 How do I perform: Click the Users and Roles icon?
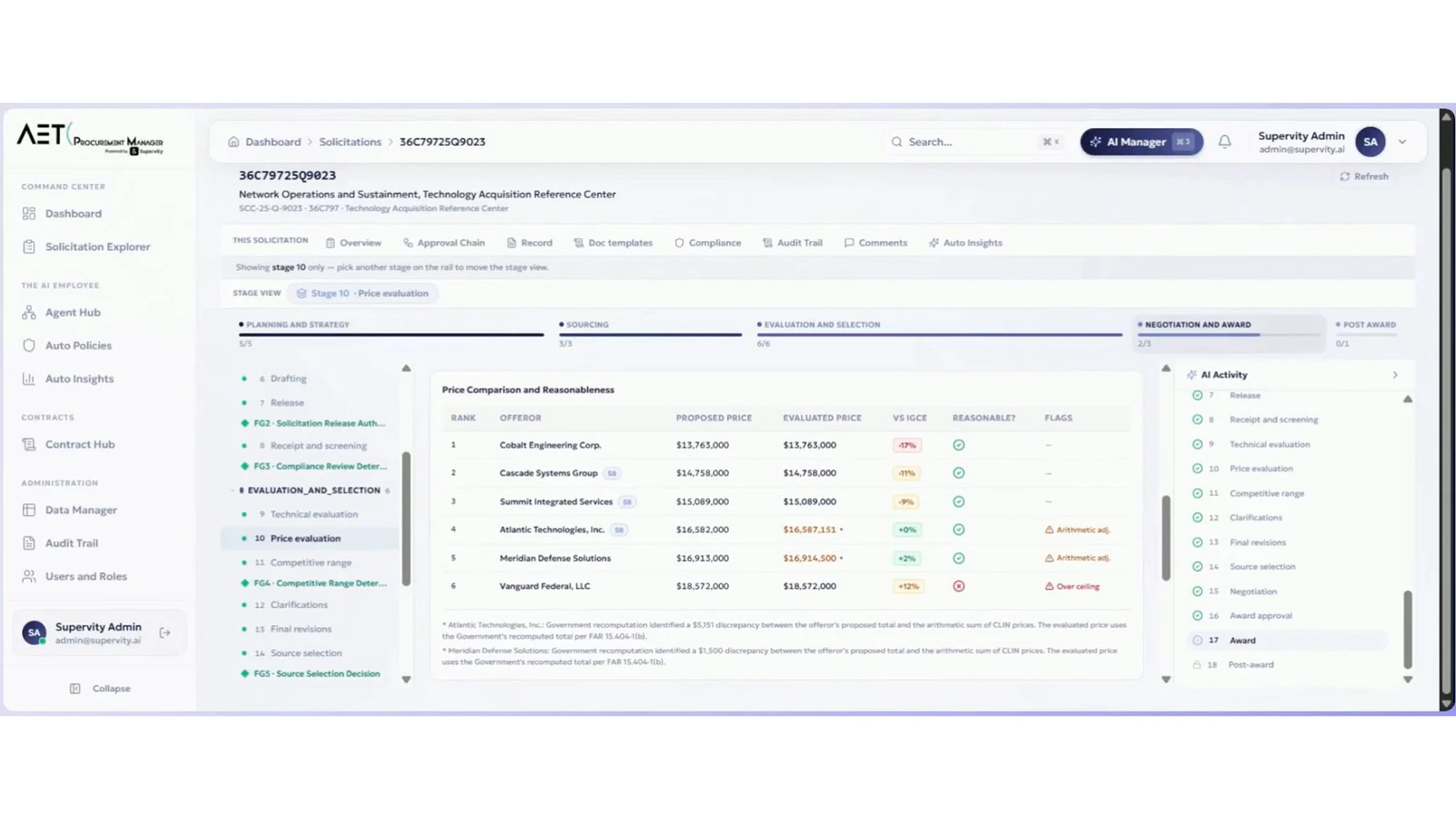(29, 576)
